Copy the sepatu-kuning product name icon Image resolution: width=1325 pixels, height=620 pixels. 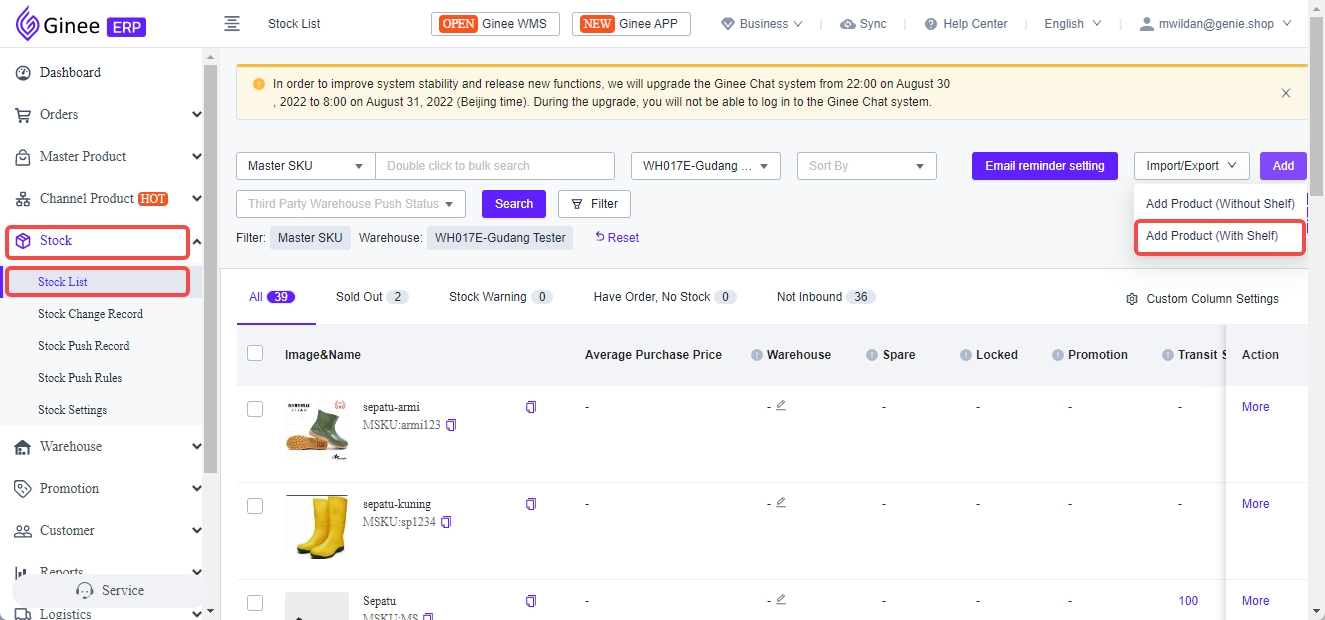pyautogui.click(x=531, y=504)
